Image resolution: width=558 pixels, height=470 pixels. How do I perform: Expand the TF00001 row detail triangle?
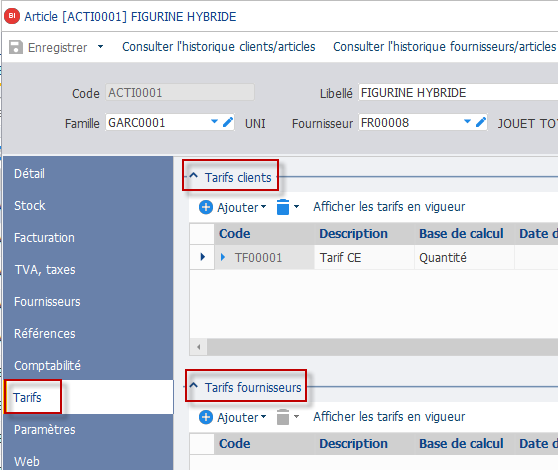[x=223, y=257]
